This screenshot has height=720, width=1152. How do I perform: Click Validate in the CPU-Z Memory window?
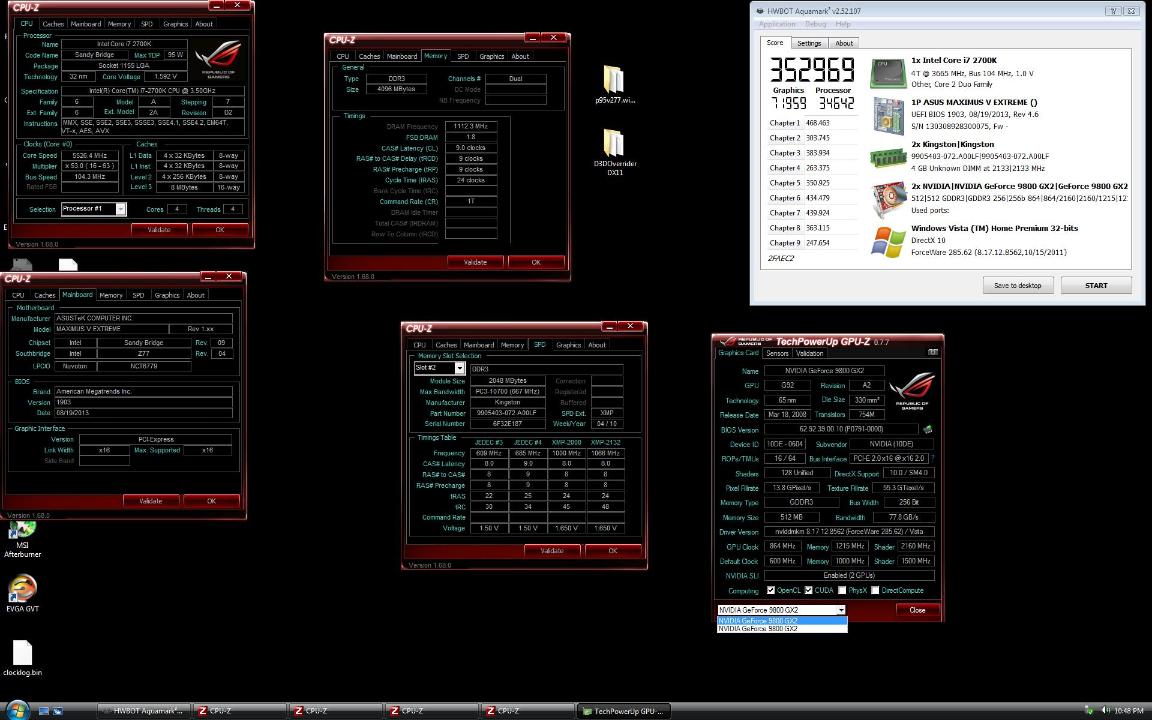point(475,262)
